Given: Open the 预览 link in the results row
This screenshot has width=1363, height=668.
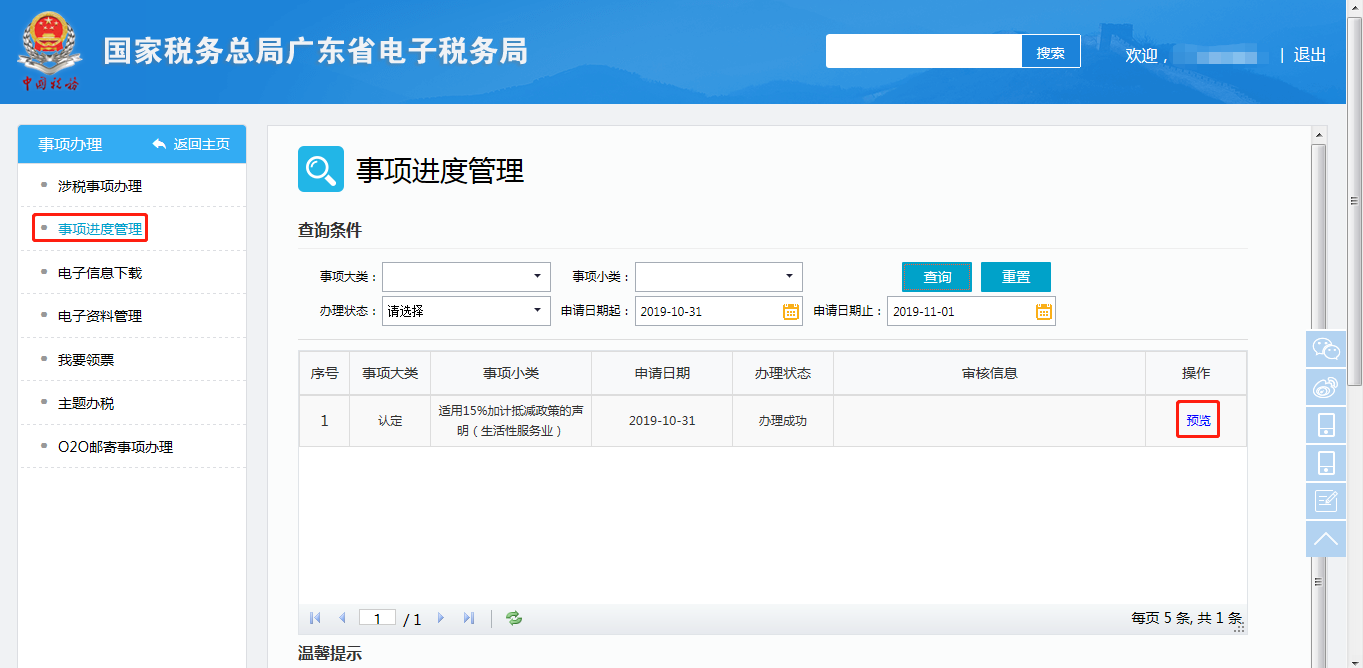Looking at the screenshot, I should [1196, 420].
